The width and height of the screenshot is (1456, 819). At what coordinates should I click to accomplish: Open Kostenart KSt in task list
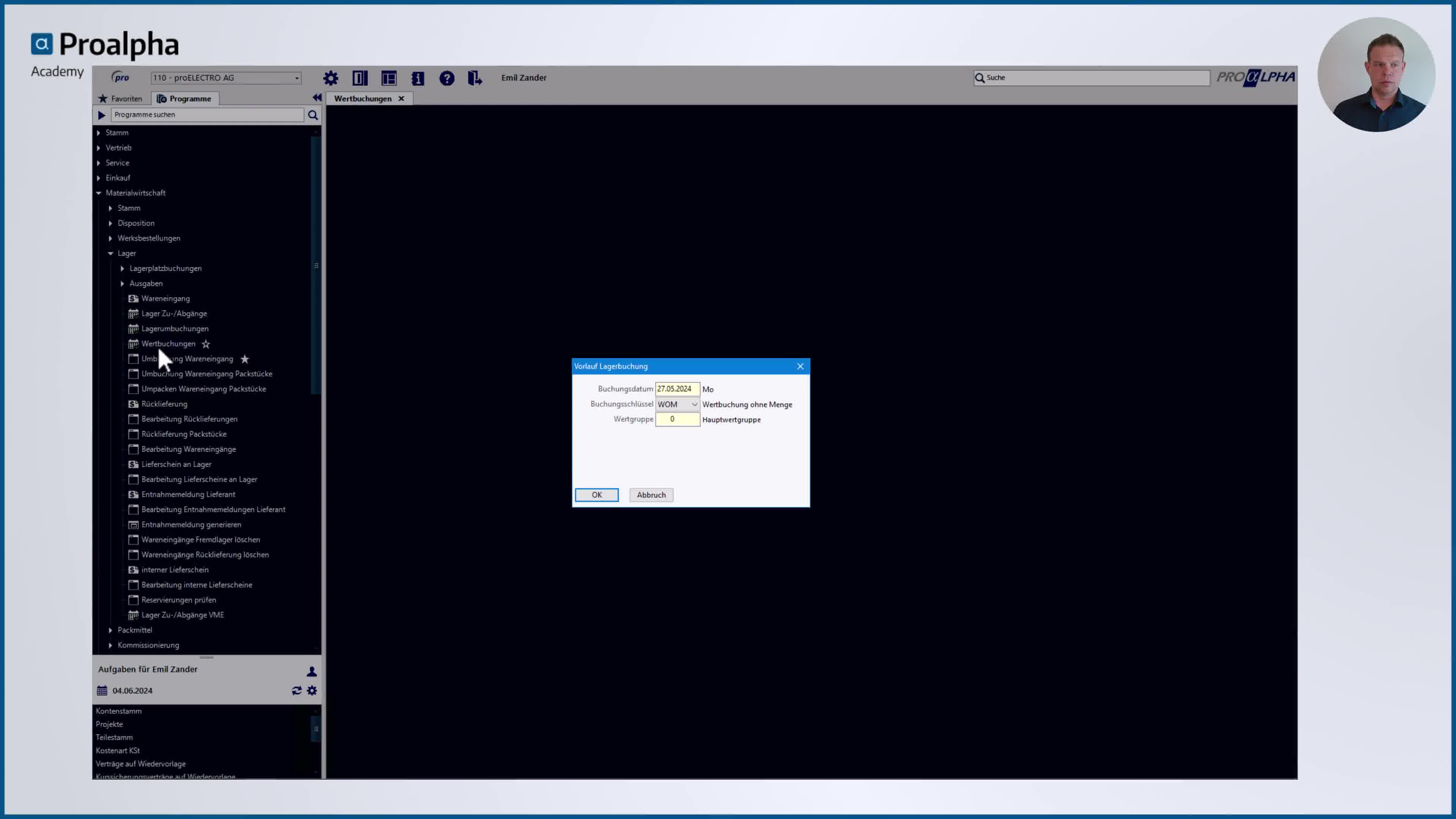pos(118,751)
